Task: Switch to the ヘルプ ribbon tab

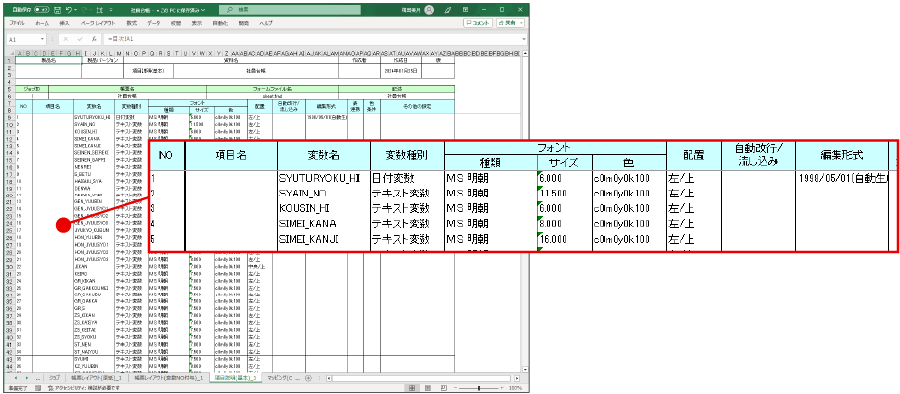Action: click(265, 23)
